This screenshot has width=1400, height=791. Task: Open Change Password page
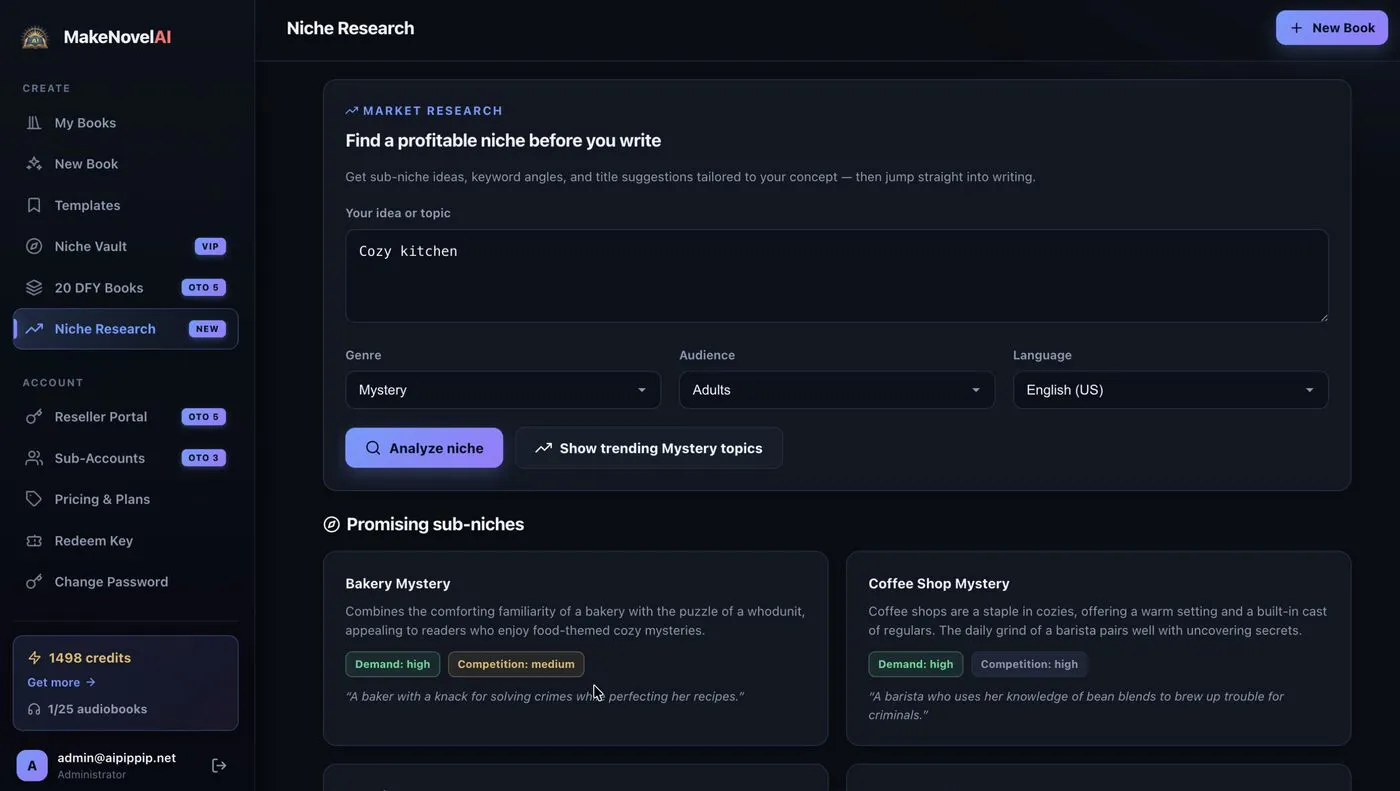point(126,582)
